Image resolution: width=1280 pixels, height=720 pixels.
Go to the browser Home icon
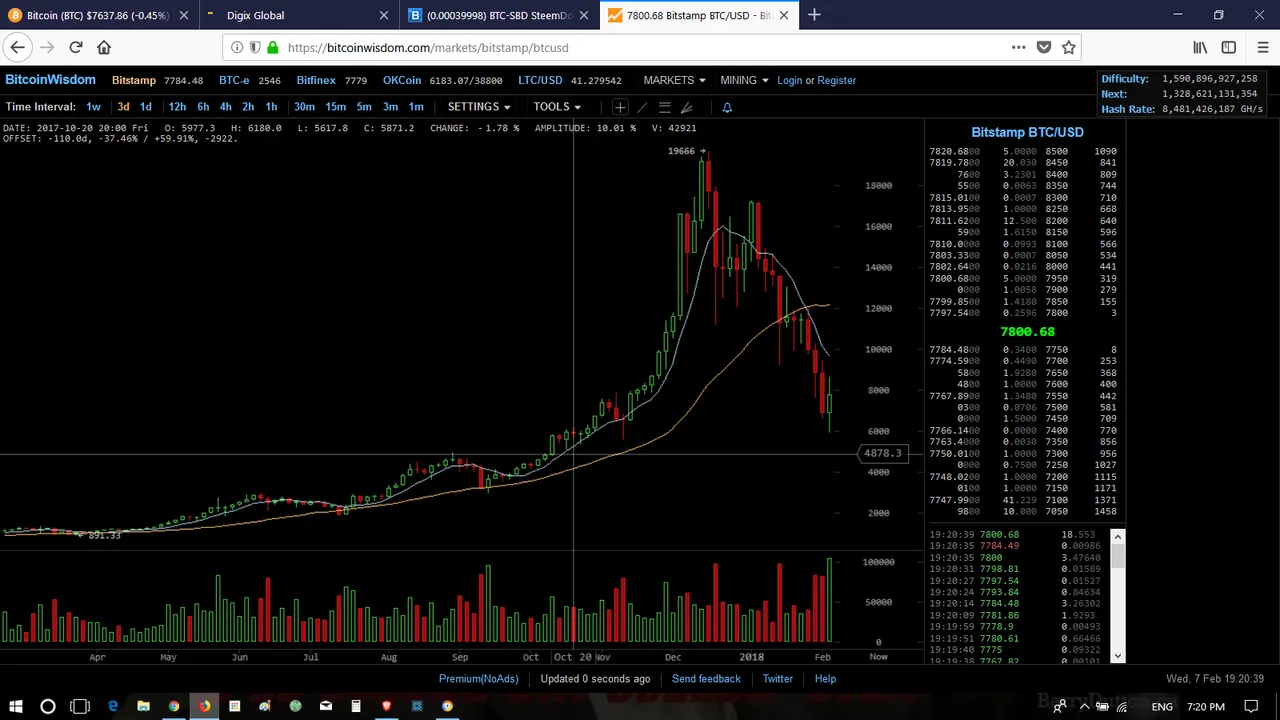[104, 47]
